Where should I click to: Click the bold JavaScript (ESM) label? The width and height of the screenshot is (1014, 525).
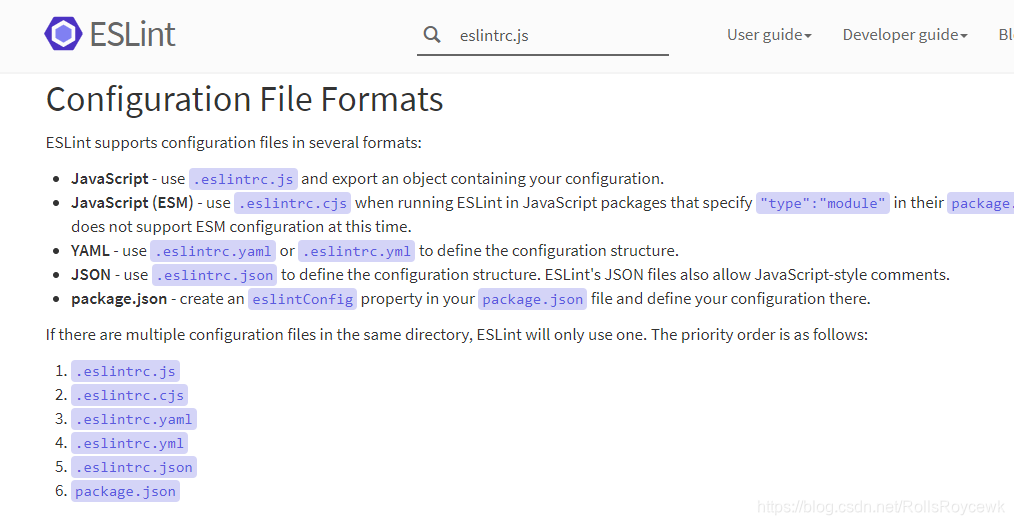click(132, 203)
